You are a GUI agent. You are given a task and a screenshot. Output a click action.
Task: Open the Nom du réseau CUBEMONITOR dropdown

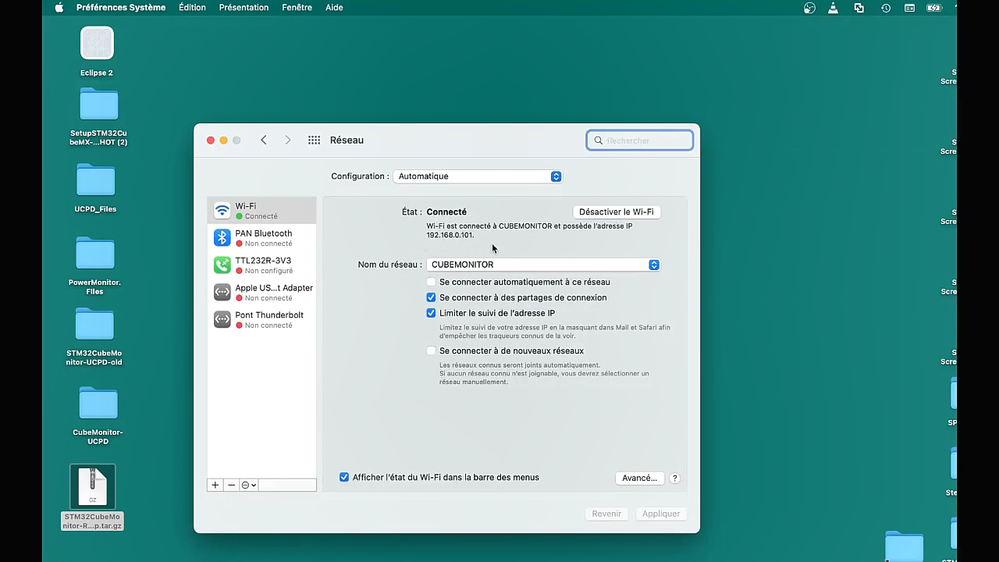543,264
